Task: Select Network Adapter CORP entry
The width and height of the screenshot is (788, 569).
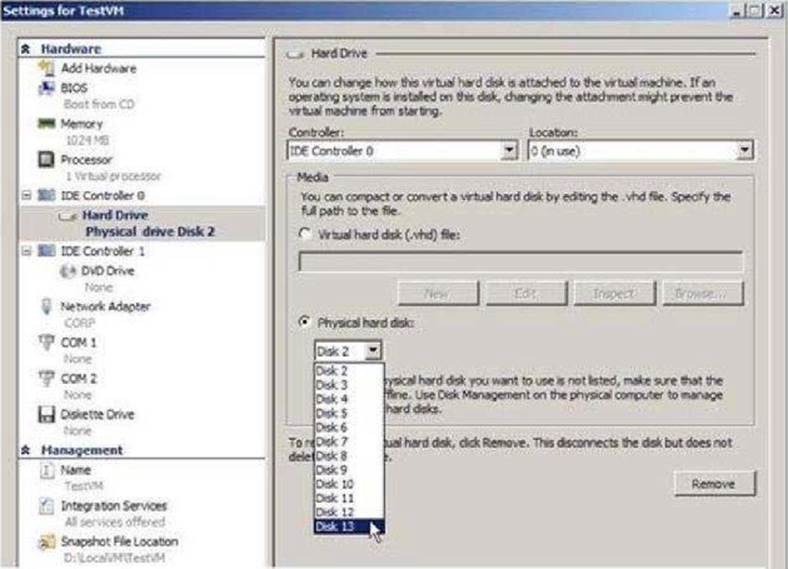Action: click(106, 314)
